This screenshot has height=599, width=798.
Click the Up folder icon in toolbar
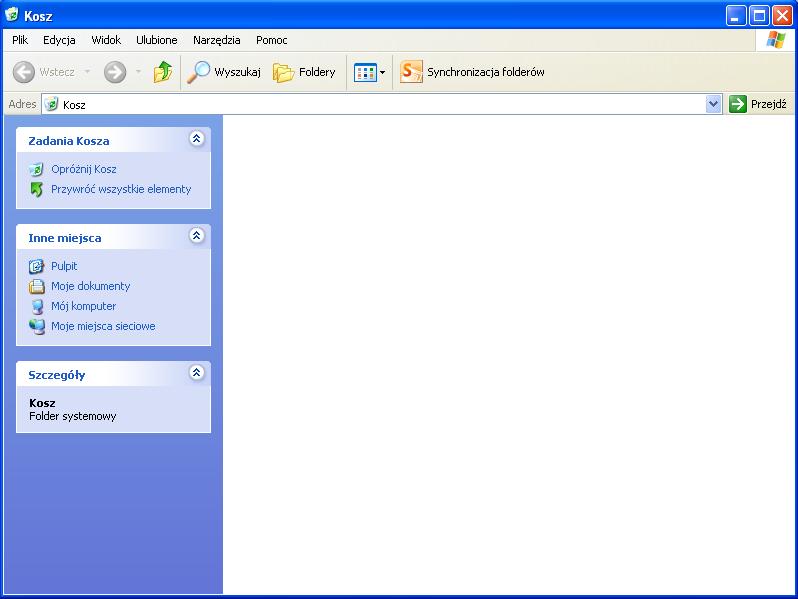[x=162, y=72]
